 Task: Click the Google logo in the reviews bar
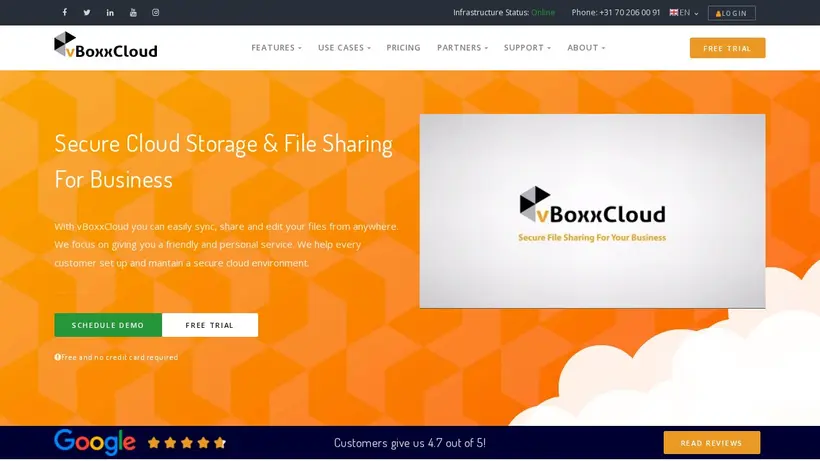coord(95,442)
